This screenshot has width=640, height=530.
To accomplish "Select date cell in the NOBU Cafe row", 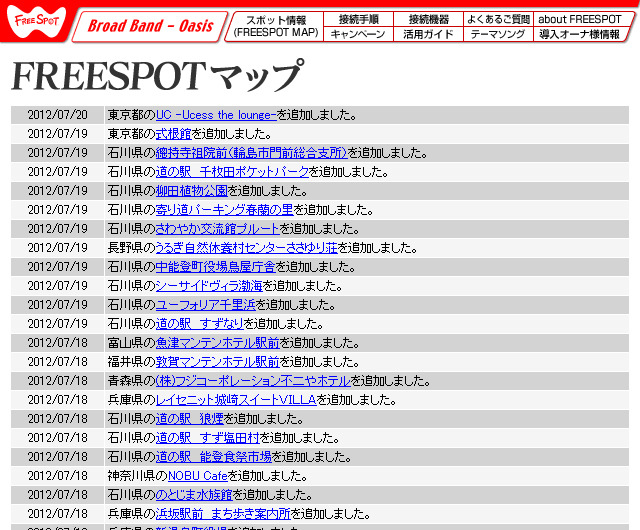I will click(58, 476).
